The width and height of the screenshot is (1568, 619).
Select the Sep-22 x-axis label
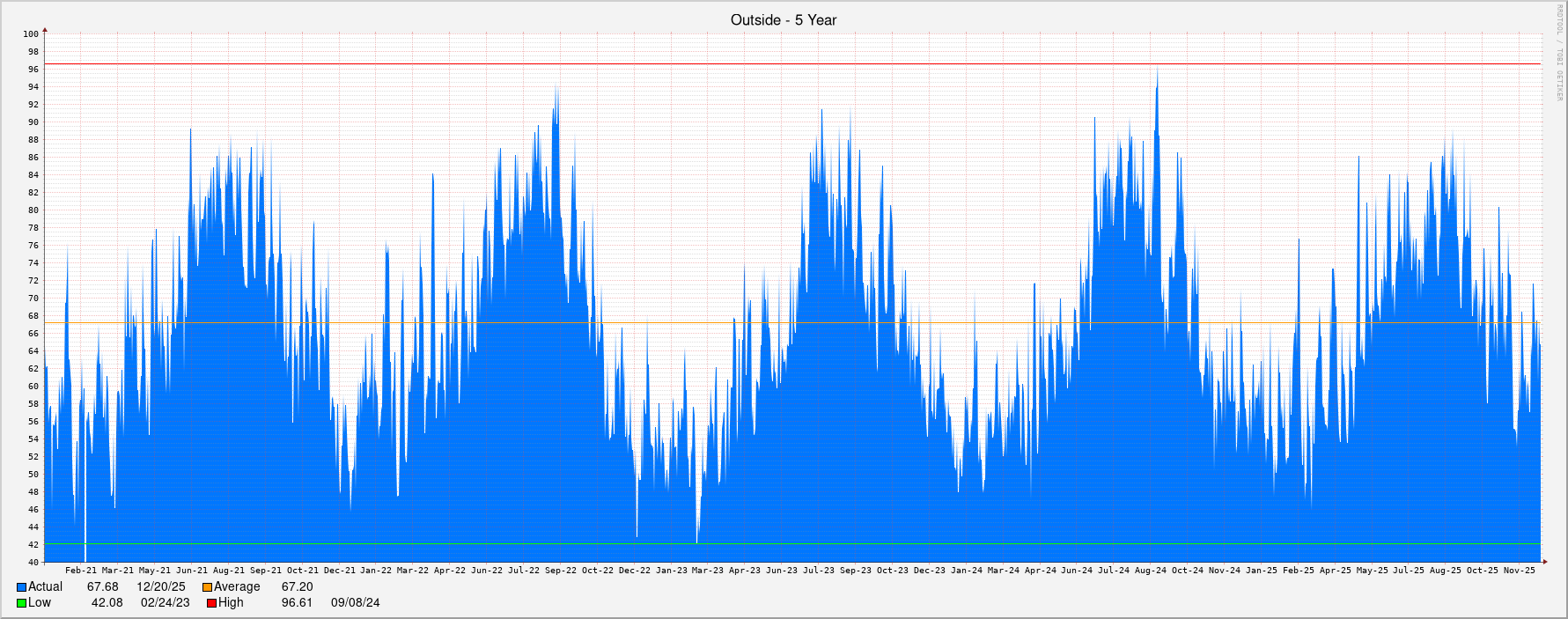pos(561,571)
